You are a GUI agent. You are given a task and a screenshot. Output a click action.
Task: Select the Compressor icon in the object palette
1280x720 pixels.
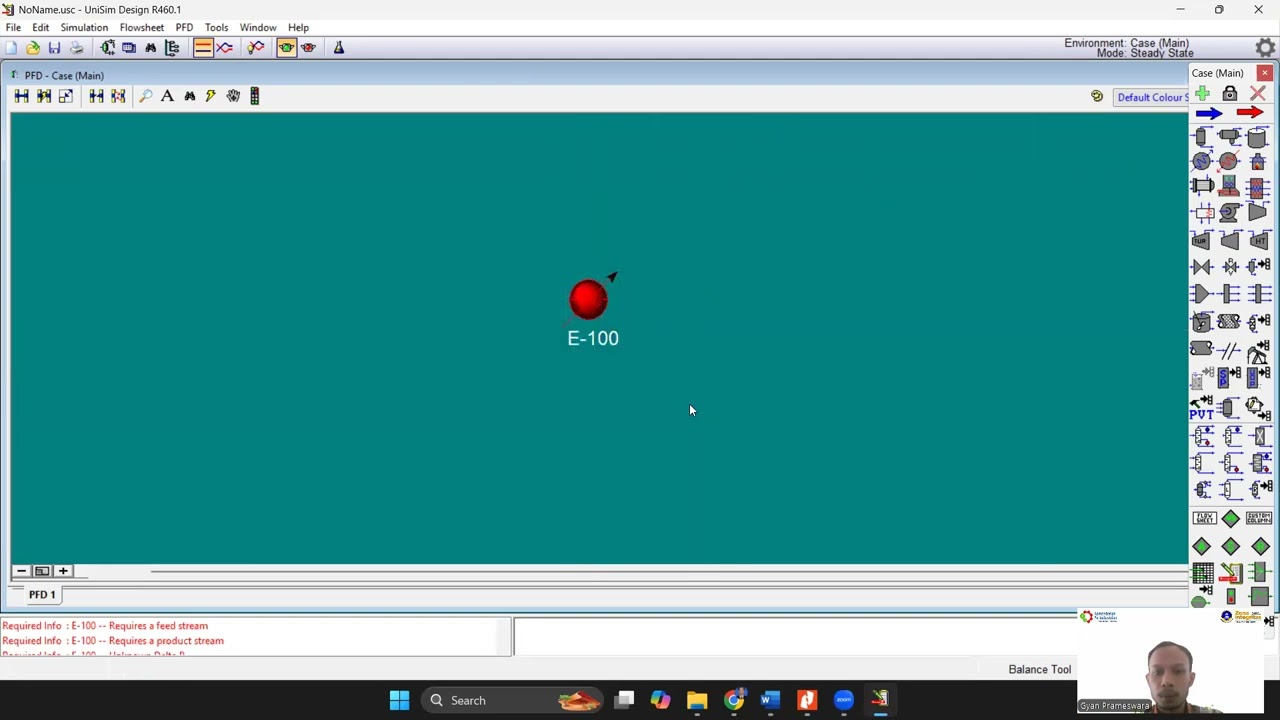(x=1258, y=212)
